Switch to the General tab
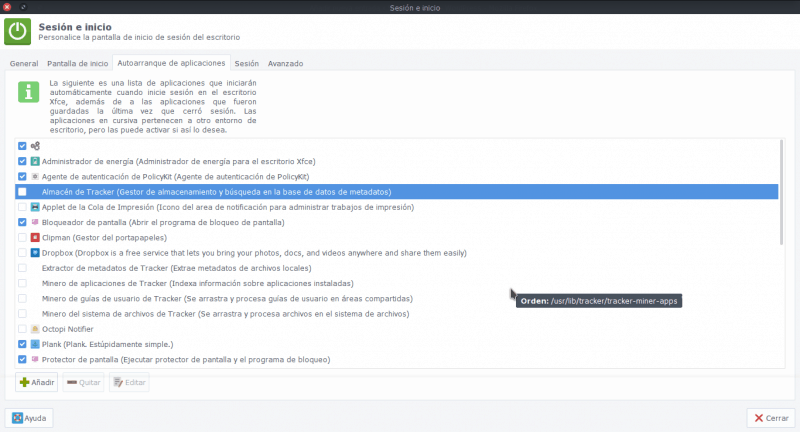This screenshot has height=432, width=800. pyautogui.click(x=23, y=63)
